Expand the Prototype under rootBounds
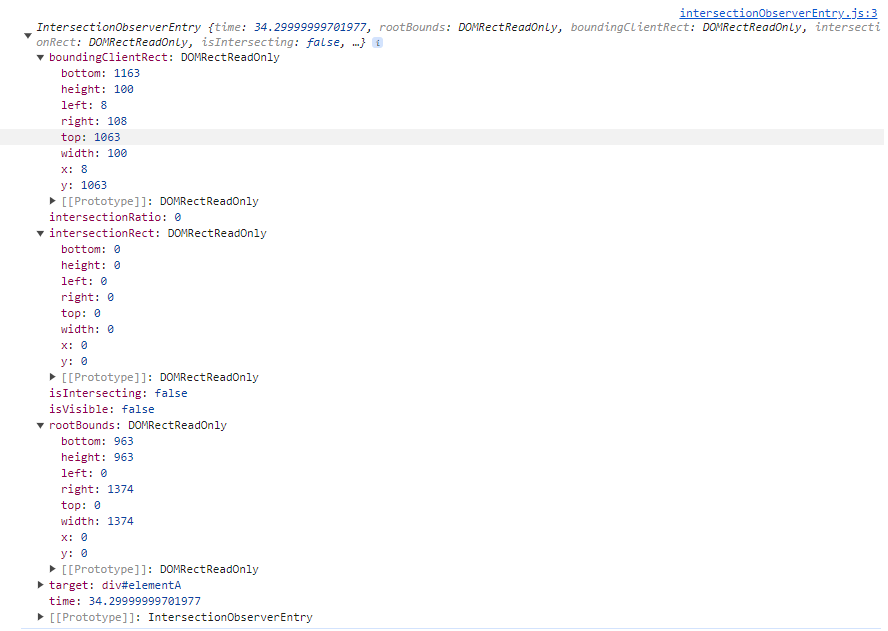Image resolution: width=888 pixels, height=631 pixels. pyautogui.click(x=53, y=569)
